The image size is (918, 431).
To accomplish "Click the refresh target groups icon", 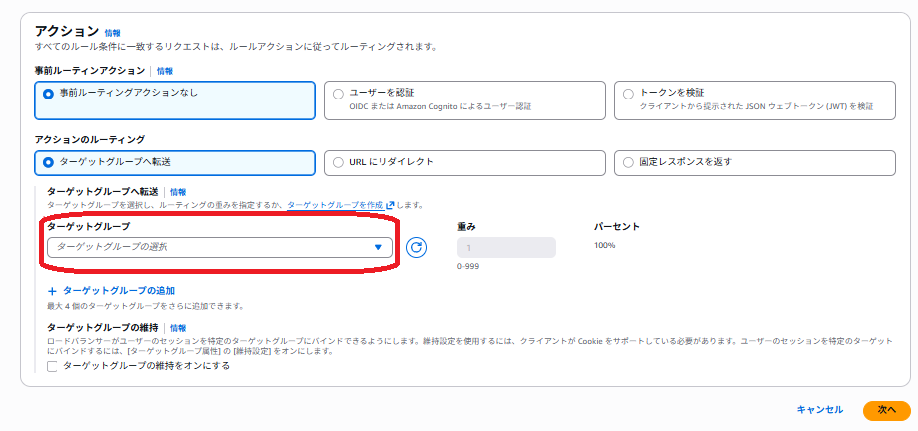I will [416, 247].
